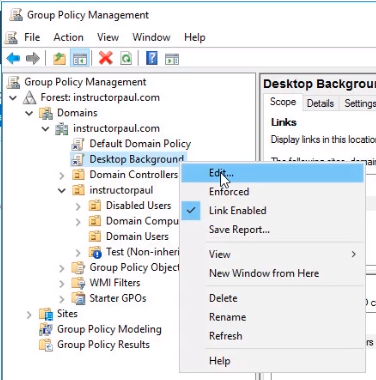Viewport: 376px width, 380px height.
Task: Expand the WMI Filters node
Action: [62, 283]
